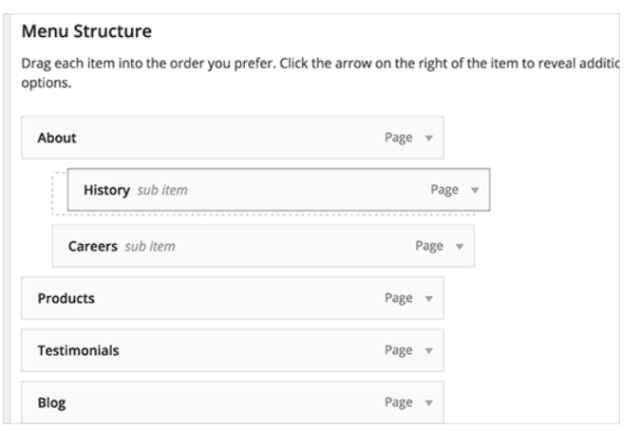Image resolution: width=640 pixels, height=431 pixels.
Task: Expand the Testimonials item options arrow
Action: click(x=429, y=351)
